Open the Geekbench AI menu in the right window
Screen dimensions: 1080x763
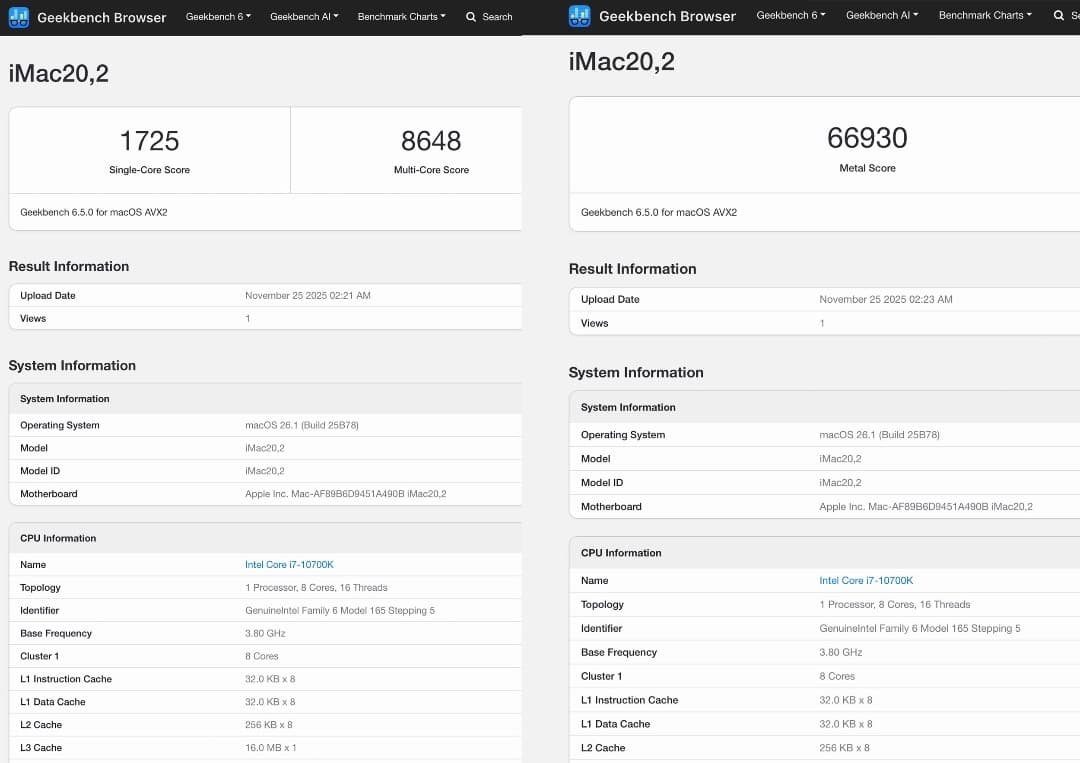click(x=881, y=15)
